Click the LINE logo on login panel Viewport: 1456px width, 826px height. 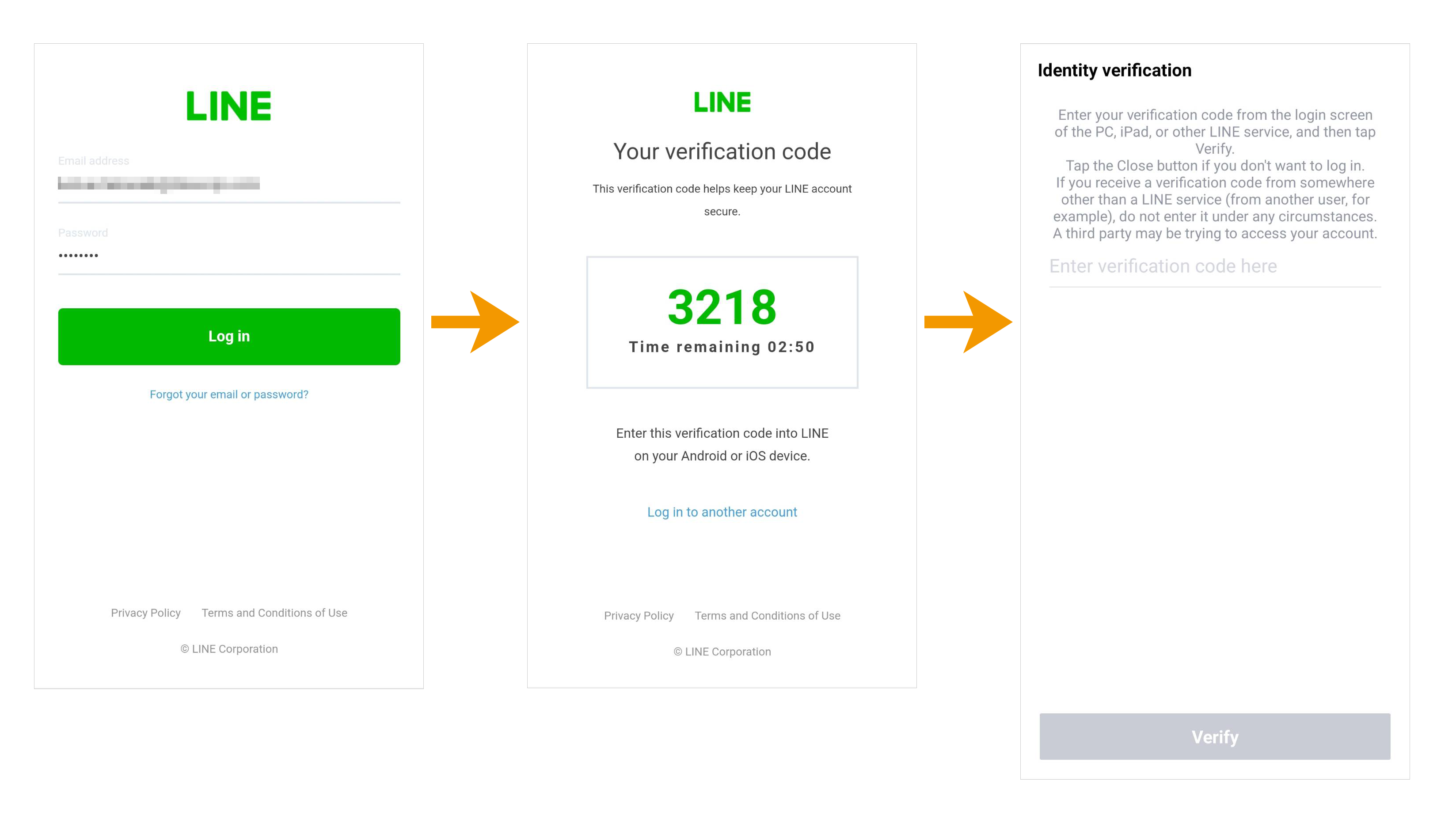coord(228,106)
